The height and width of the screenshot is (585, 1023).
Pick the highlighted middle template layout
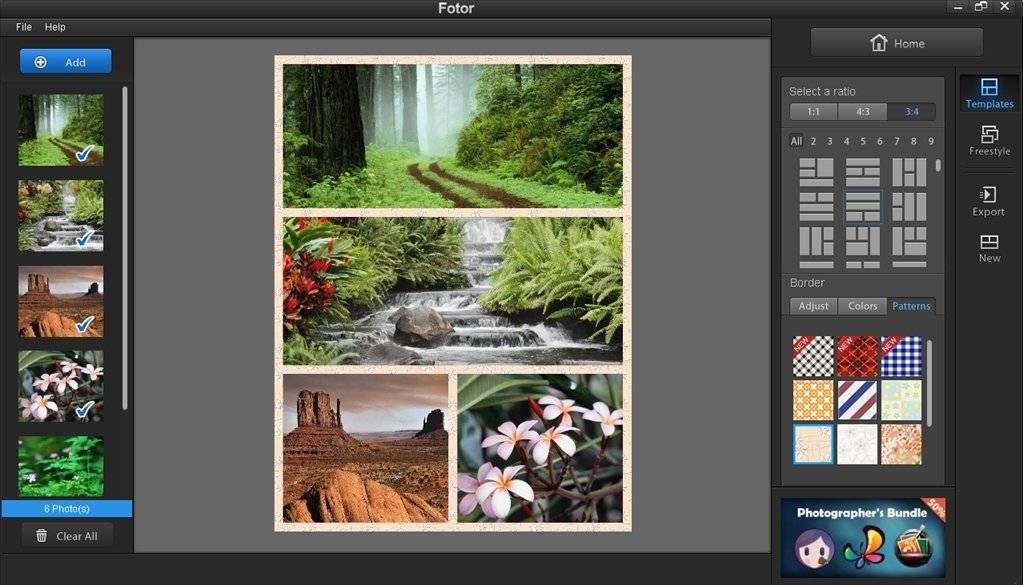point(863,207)
